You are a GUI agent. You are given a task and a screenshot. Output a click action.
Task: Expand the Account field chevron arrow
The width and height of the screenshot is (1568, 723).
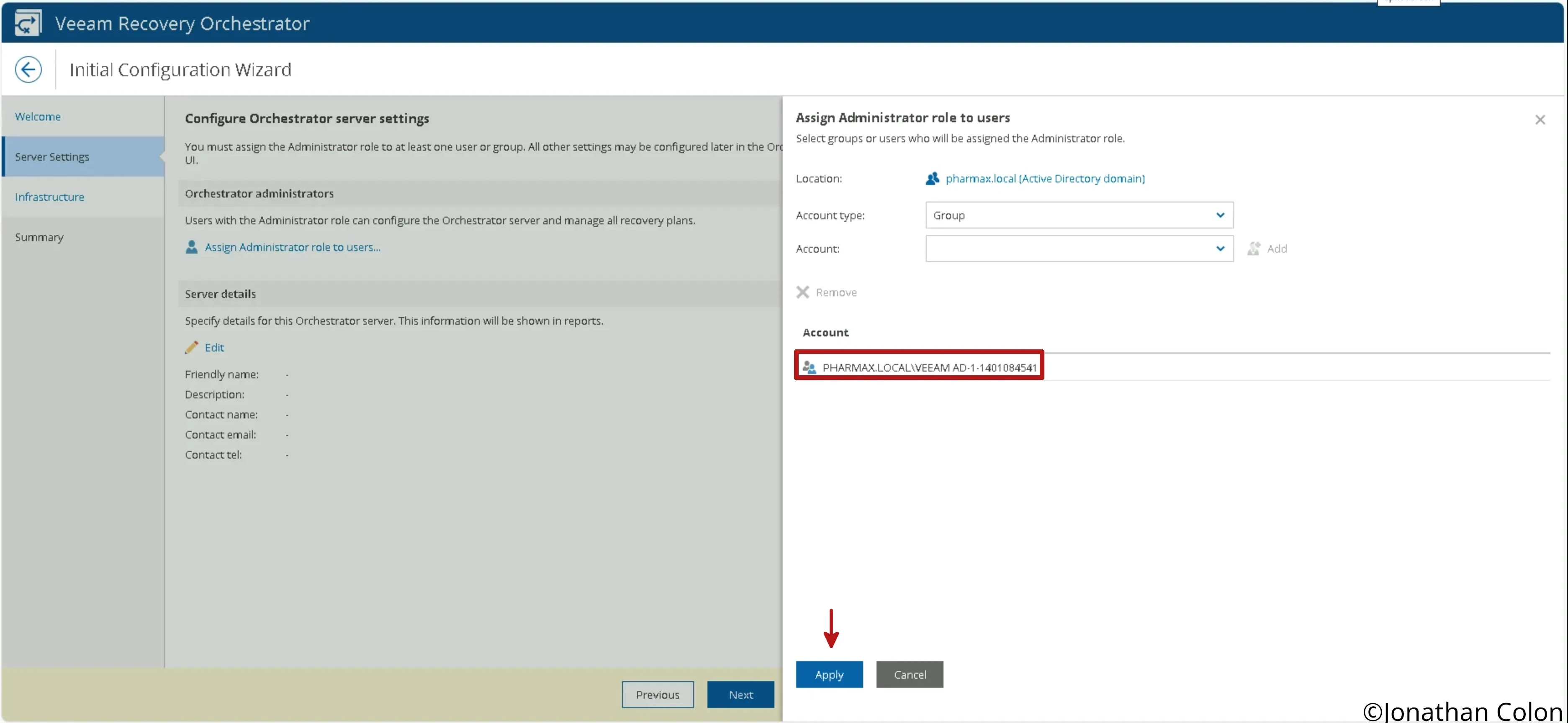coord(1220,248)
